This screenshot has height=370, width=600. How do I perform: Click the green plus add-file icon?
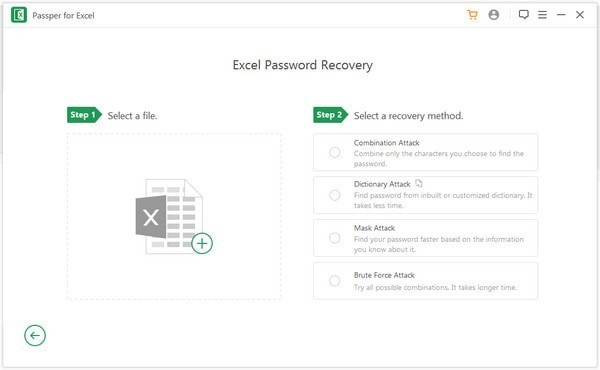[202, 243]
